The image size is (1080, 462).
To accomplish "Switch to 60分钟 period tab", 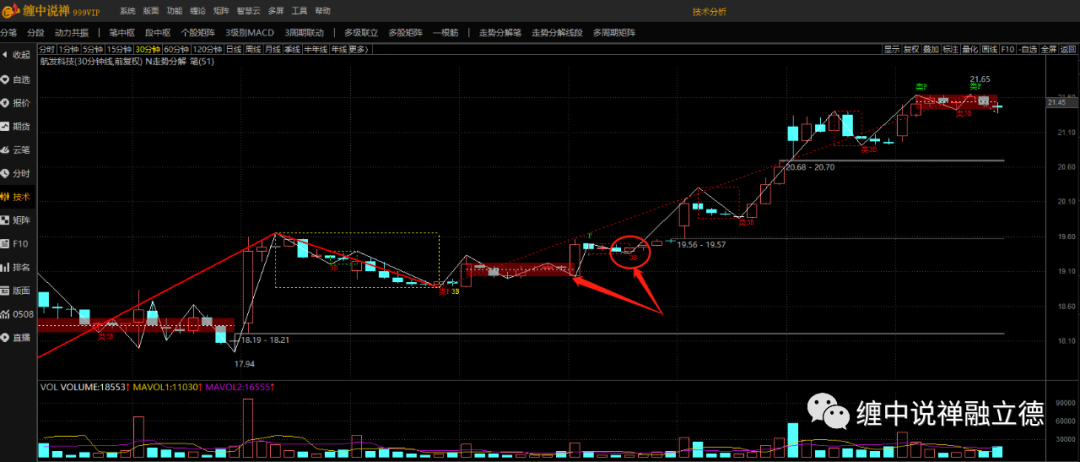I will [x=176, y=49].
